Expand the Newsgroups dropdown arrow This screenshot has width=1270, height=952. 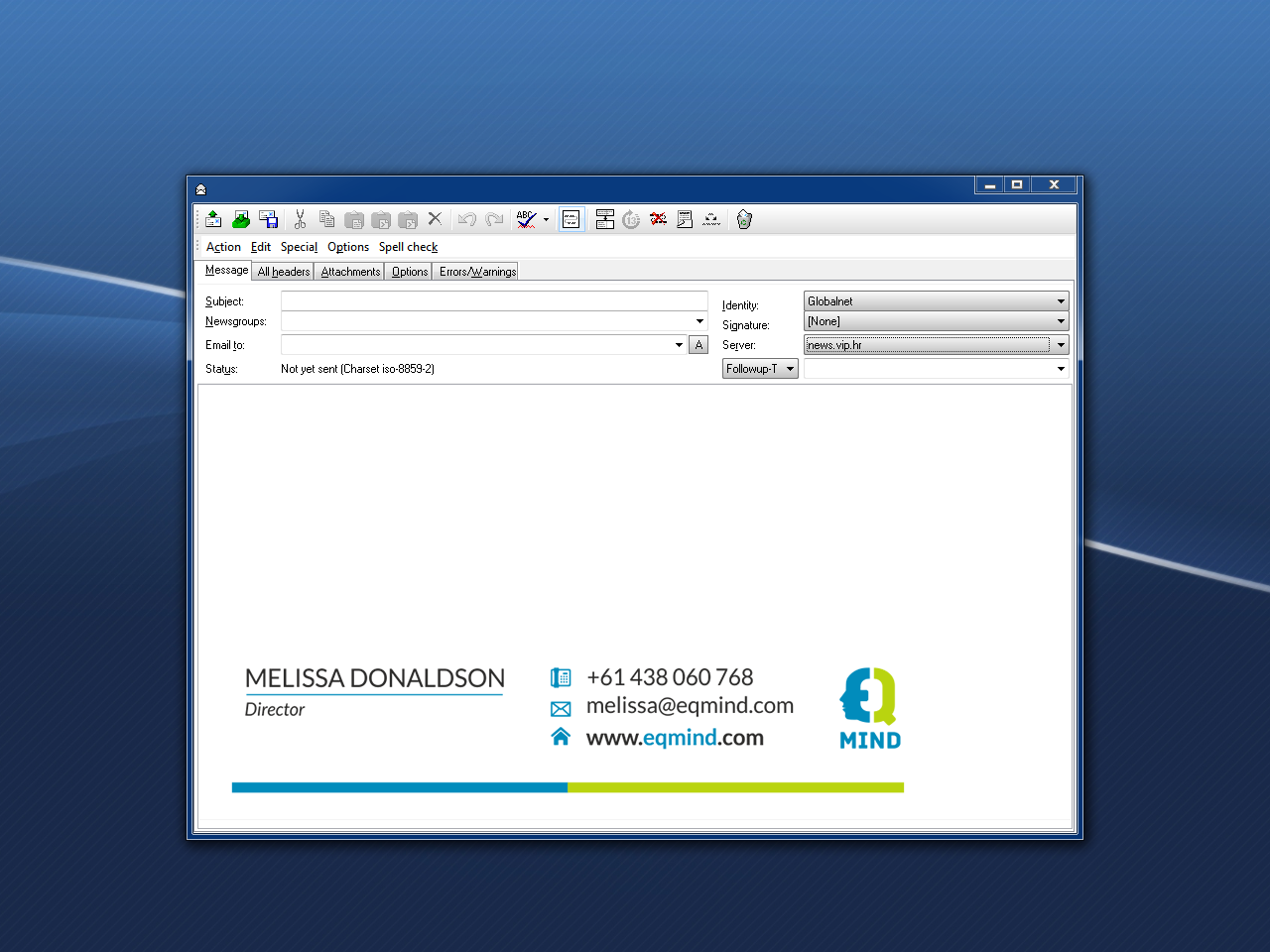click(x=699, y=321)
